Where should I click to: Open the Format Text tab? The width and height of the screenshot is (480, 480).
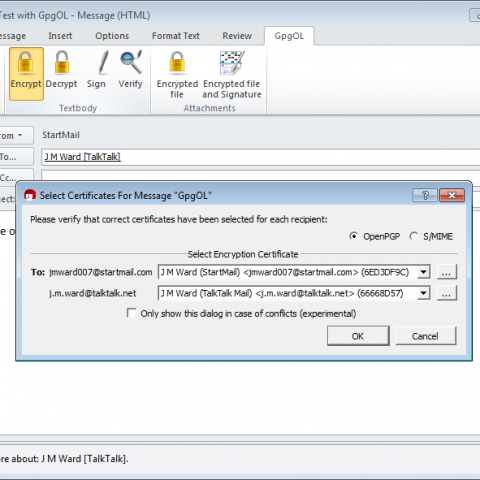pos(176,36)
